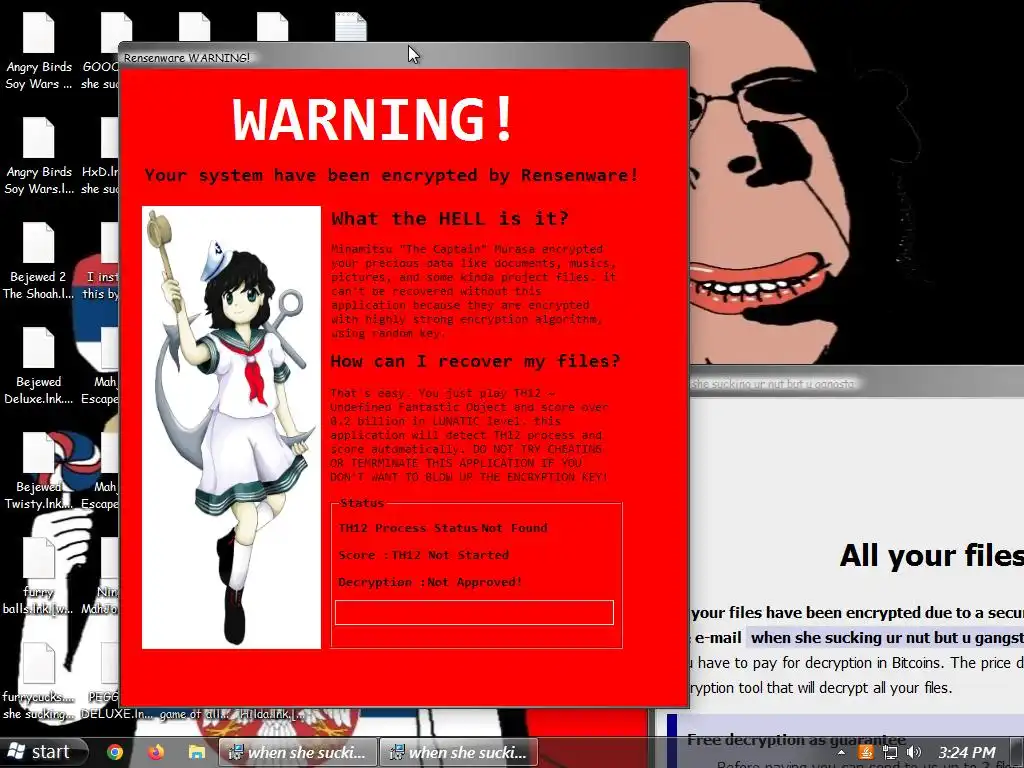Screen dimensions: 1024x768
Task: Click the Rensenware WARNING! title bar
Action: (404, 57)
